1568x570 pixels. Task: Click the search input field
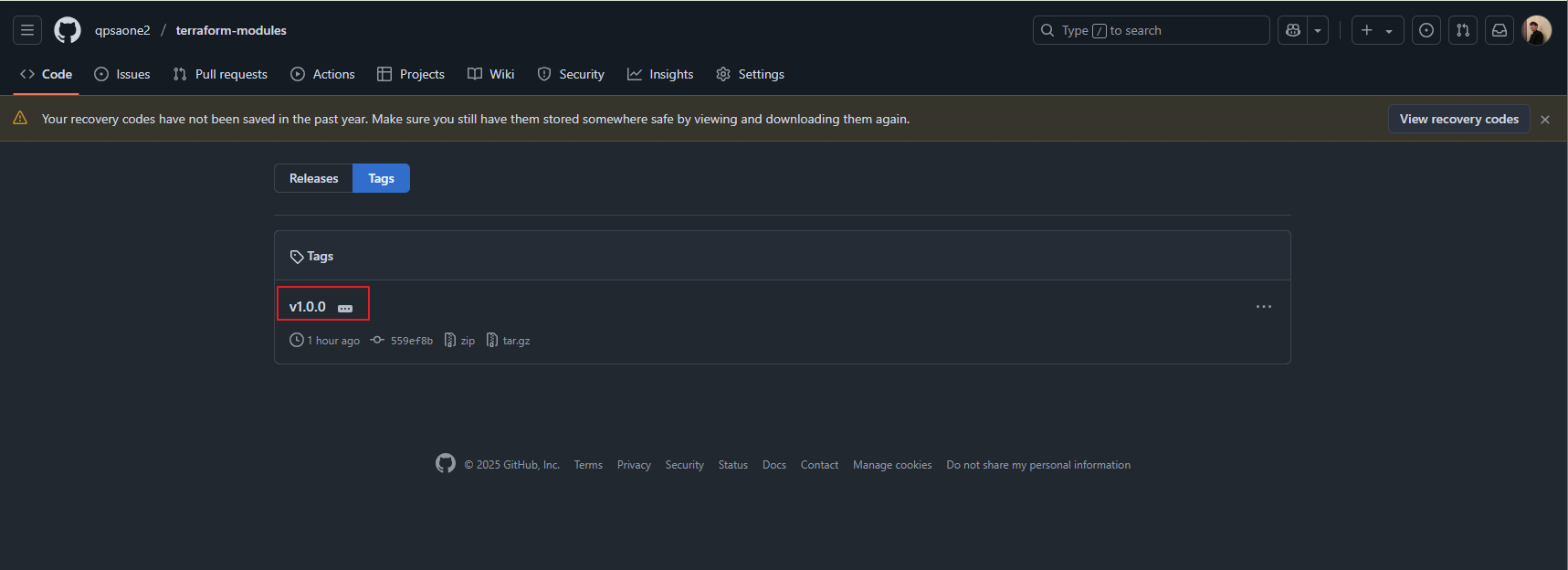point(1151,30)
